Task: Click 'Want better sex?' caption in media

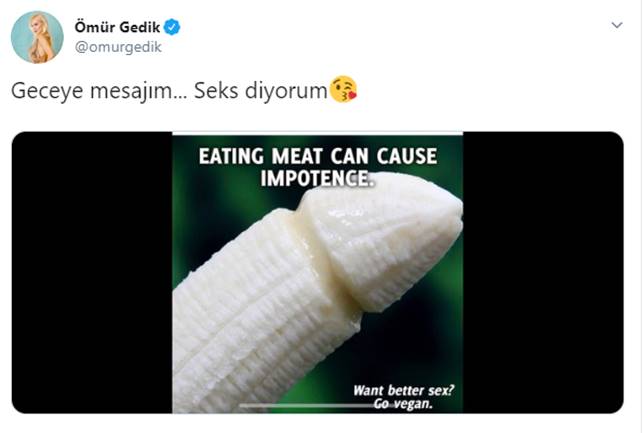Action: 404,390
